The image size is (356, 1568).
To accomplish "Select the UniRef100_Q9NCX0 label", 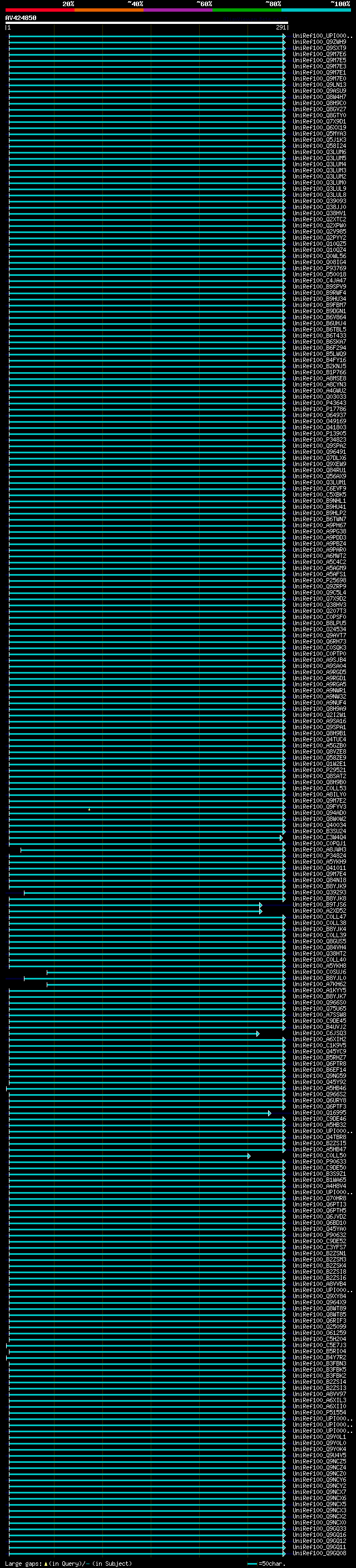I will [x=319, y=1522].
